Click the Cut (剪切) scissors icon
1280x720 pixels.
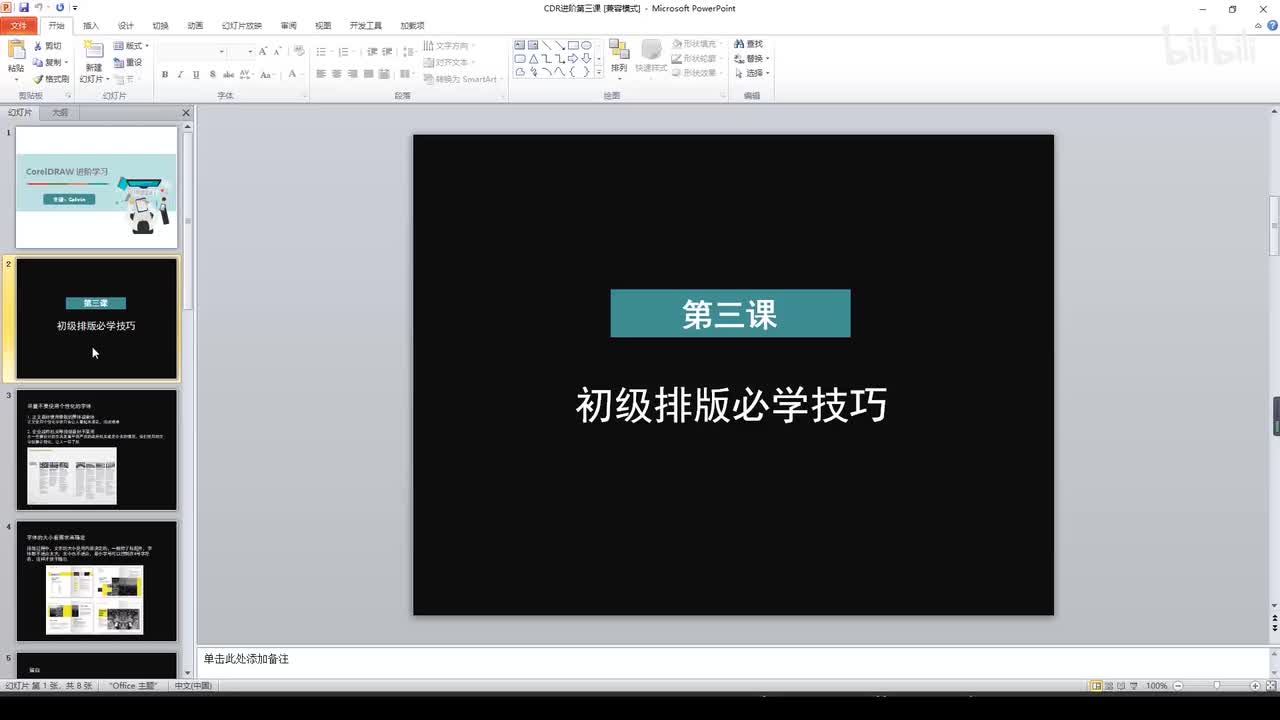click(38, 46)
